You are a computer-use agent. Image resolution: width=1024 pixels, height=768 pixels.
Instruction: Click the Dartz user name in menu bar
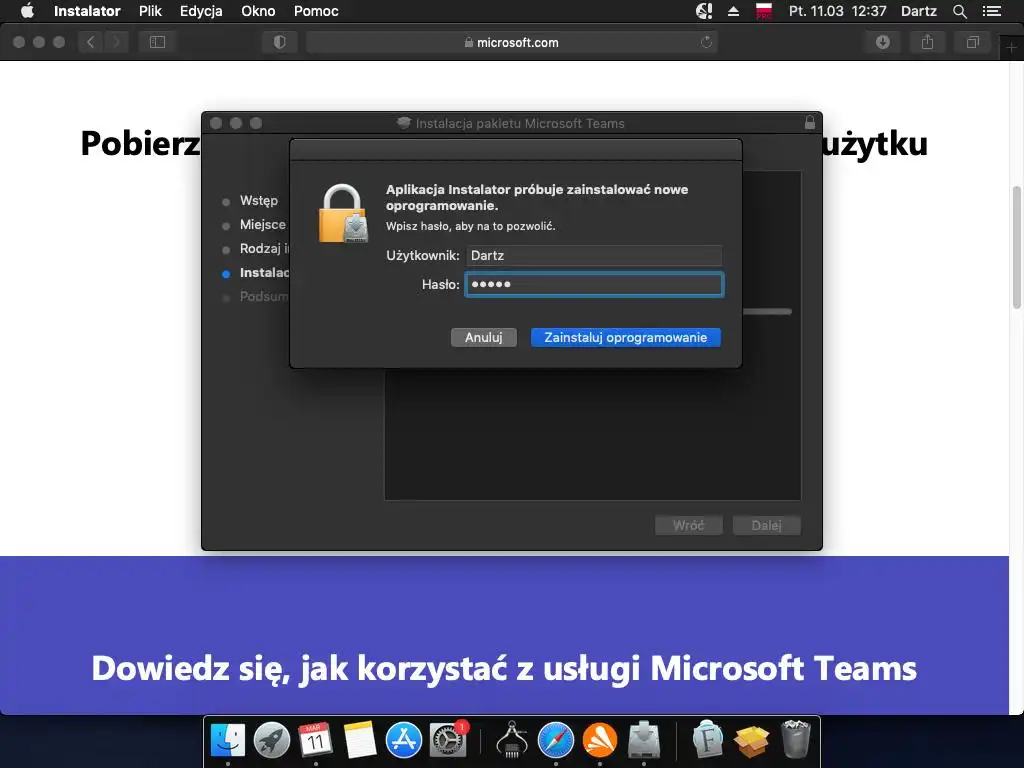pos(918,11)
